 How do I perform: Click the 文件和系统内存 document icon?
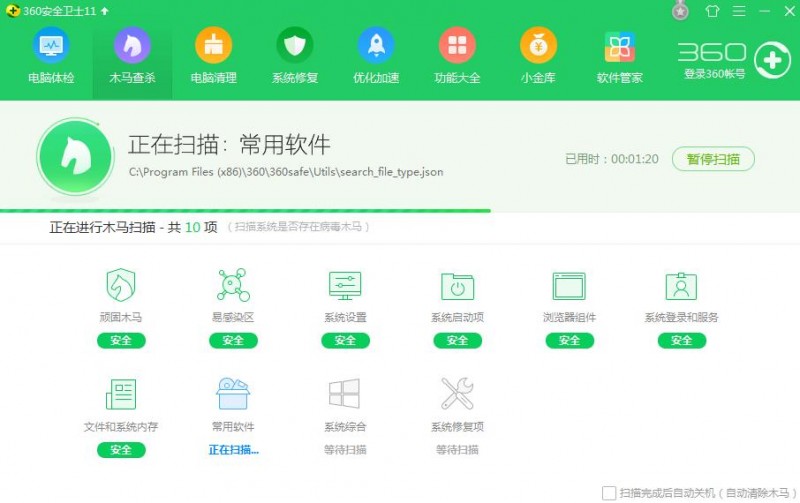(x=121, y=394)
